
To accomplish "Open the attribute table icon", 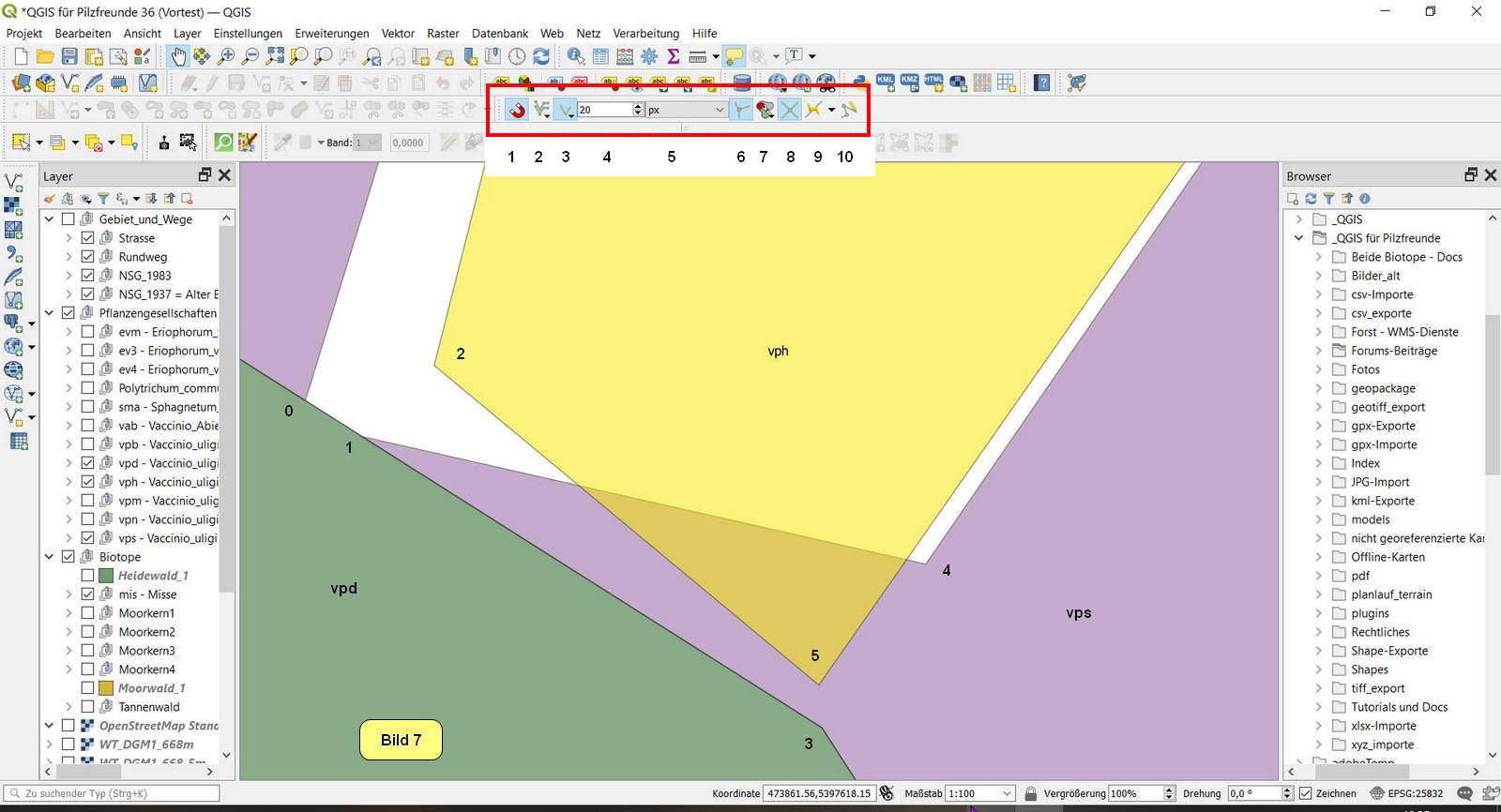I will click(x=600, y=57).
